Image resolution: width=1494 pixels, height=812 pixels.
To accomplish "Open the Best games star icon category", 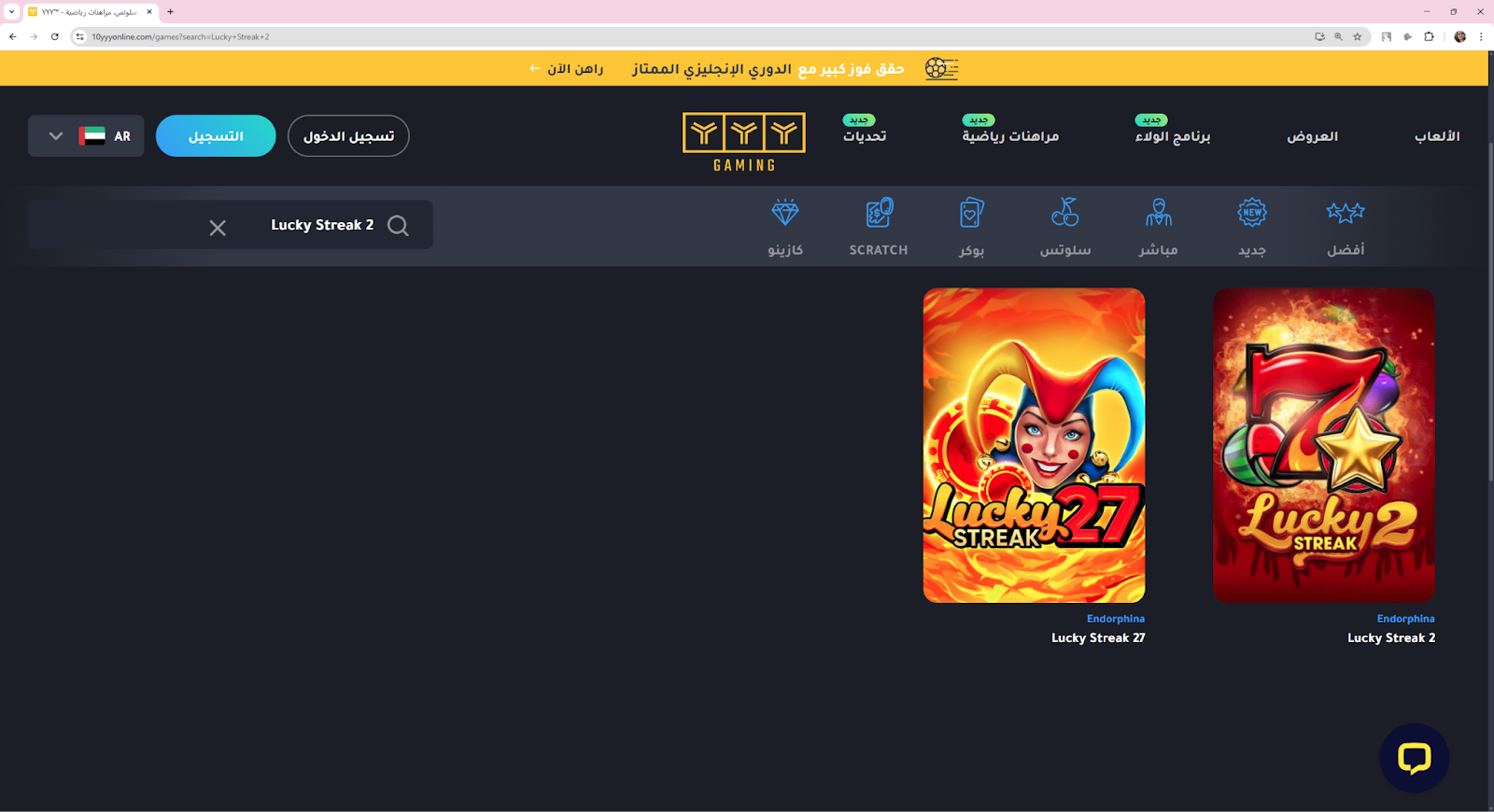I will point(1346,213).
